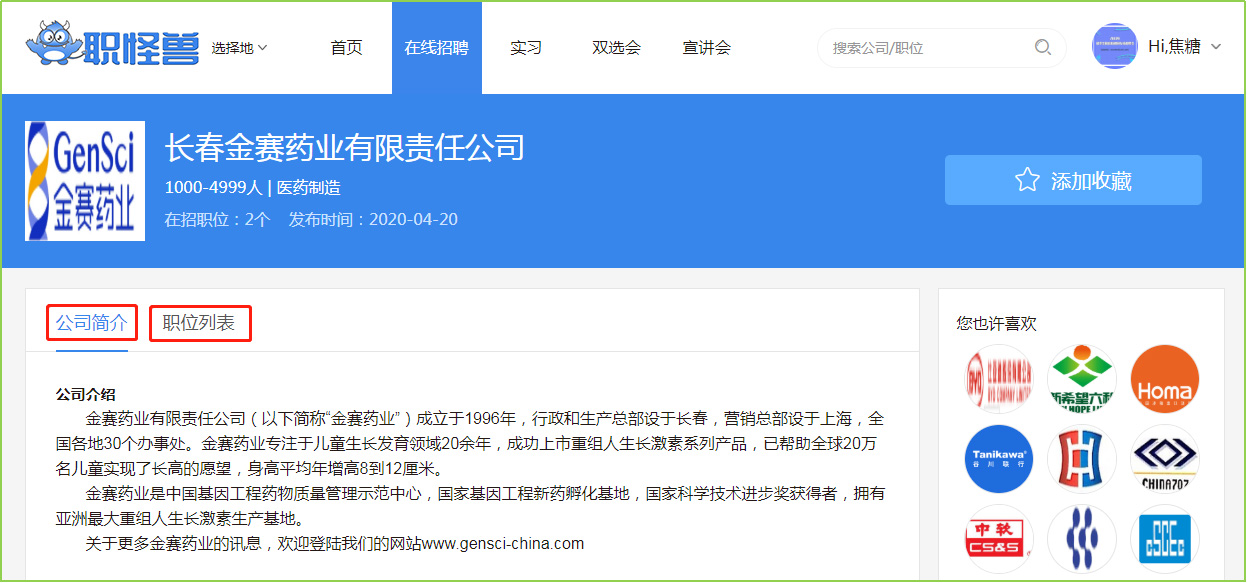Go to 首页 home menu
This screenshot has height=583, width=1247.
pos(347,48)
